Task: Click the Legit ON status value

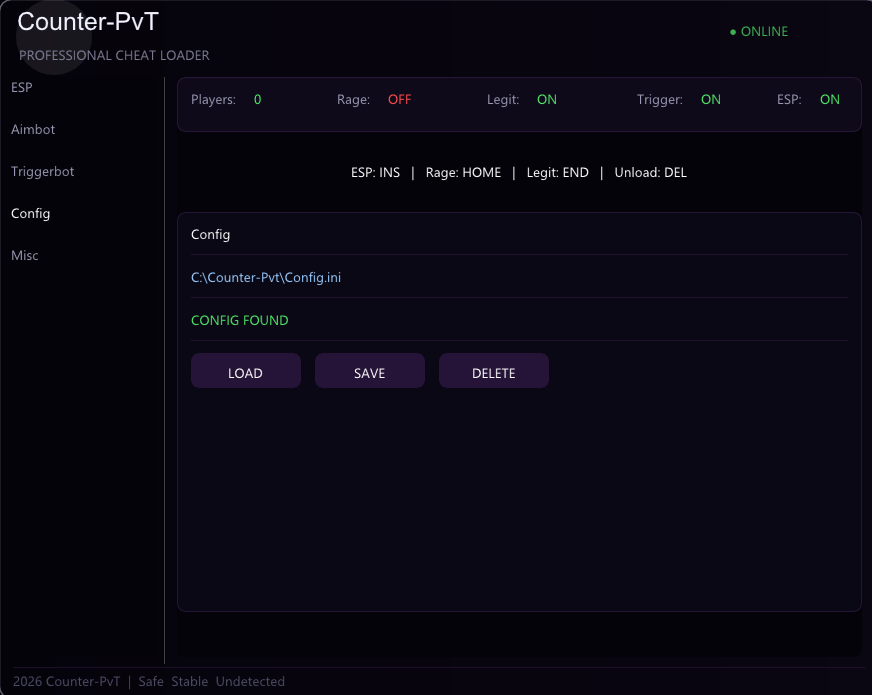Action: [547, 100]
